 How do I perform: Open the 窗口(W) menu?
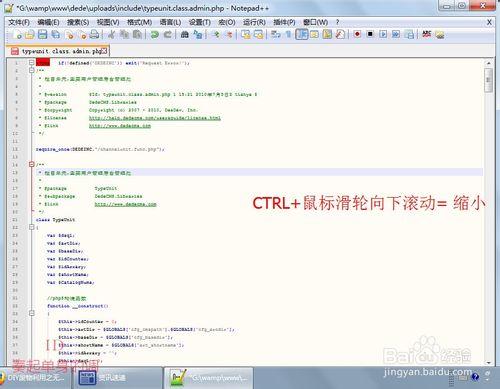point(315,22)
